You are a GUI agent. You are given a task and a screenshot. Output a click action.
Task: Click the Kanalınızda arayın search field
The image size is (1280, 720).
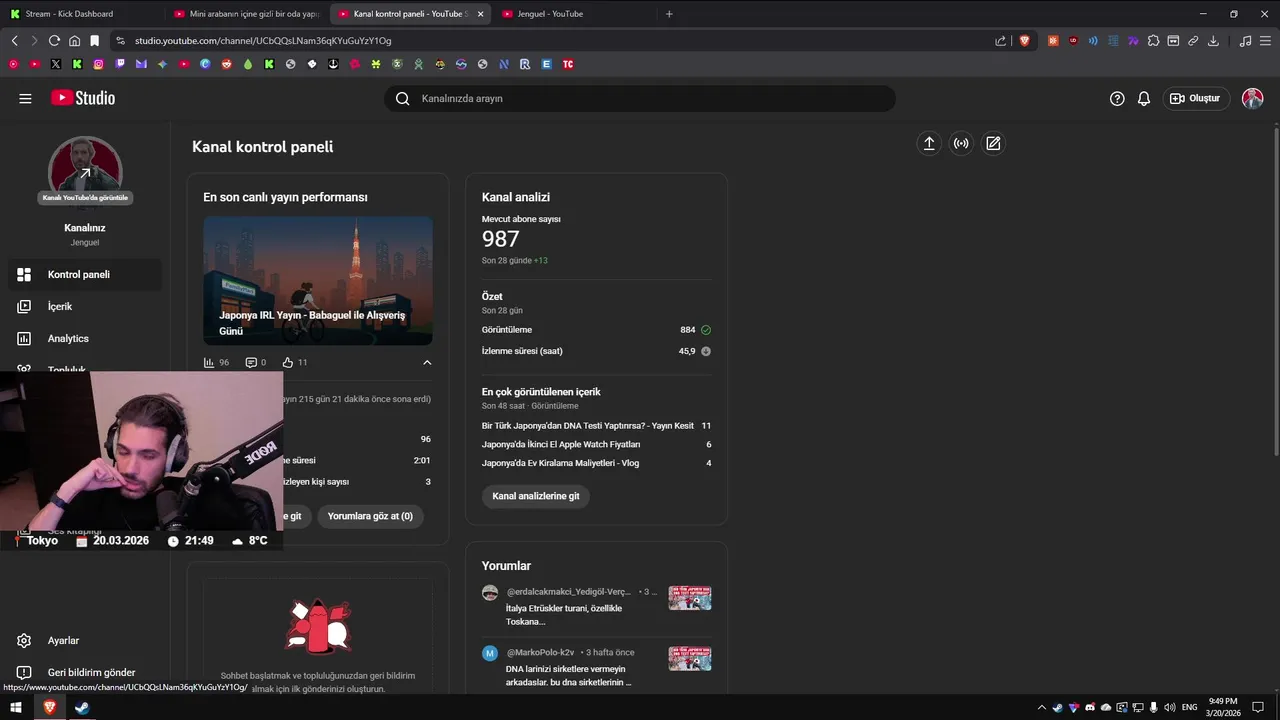[x=640, y=99]
